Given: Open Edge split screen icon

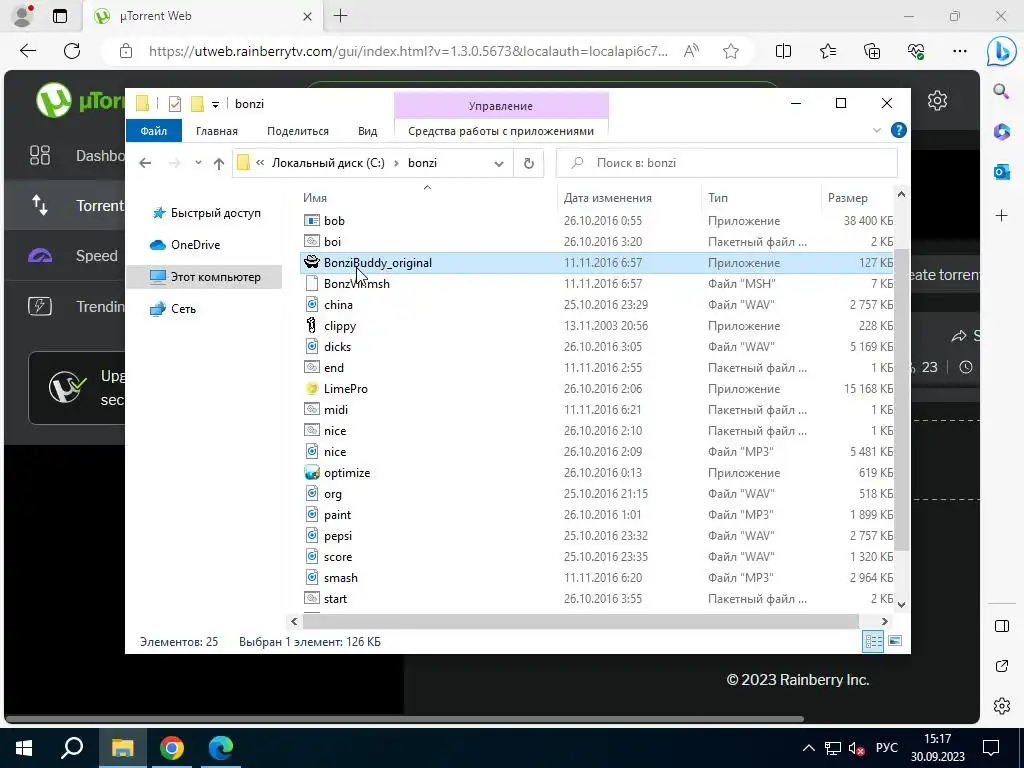Looking at the screenshot, I should (x=784, y=51).
